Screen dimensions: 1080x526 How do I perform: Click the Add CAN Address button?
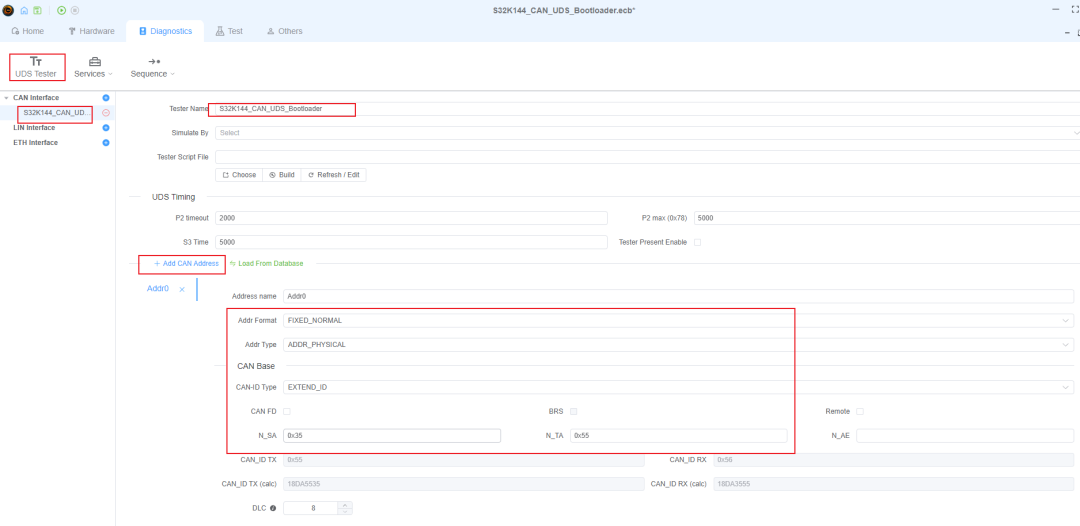(x=186, y=263)
